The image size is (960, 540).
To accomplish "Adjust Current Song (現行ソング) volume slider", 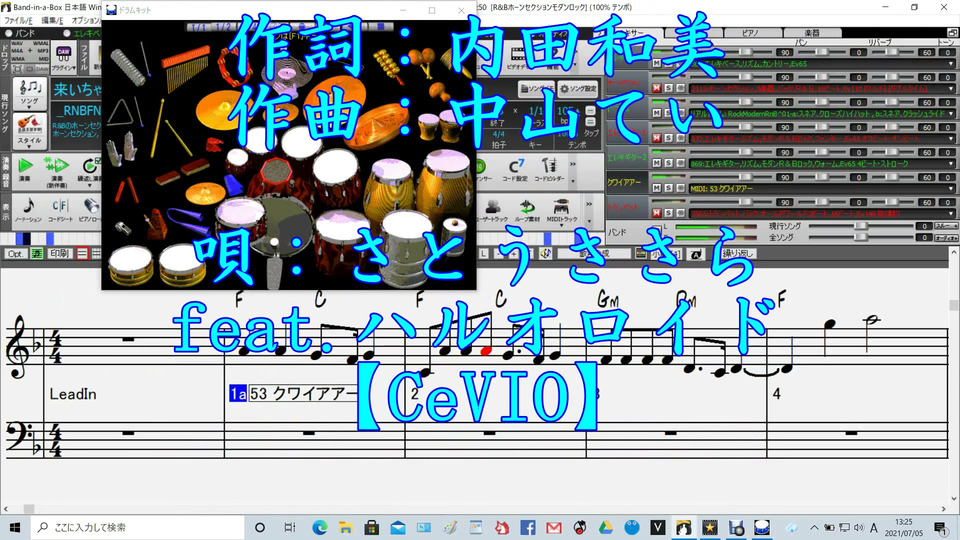I will click(861, 226).
